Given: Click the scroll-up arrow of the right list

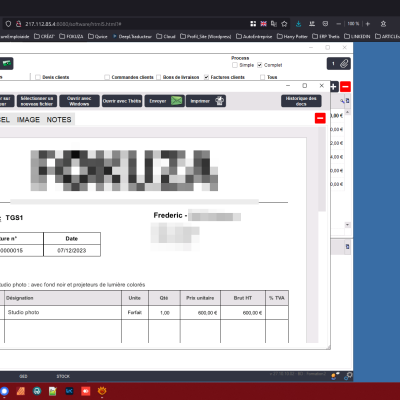Looking at the screenshot, I should (347, 112).
